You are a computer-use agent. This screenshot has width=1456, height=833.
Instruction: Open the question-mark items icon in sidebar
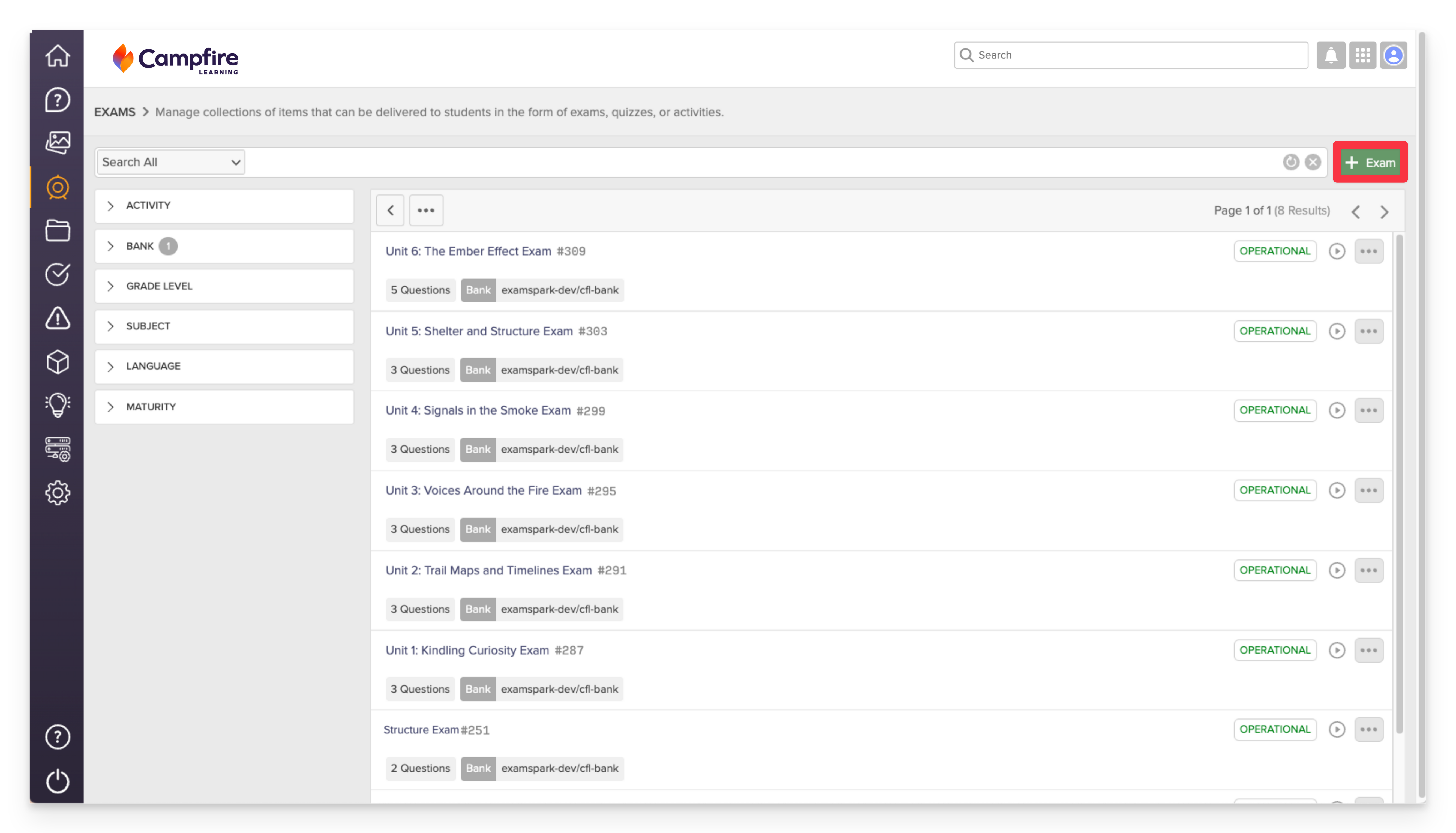pos(57,100)
